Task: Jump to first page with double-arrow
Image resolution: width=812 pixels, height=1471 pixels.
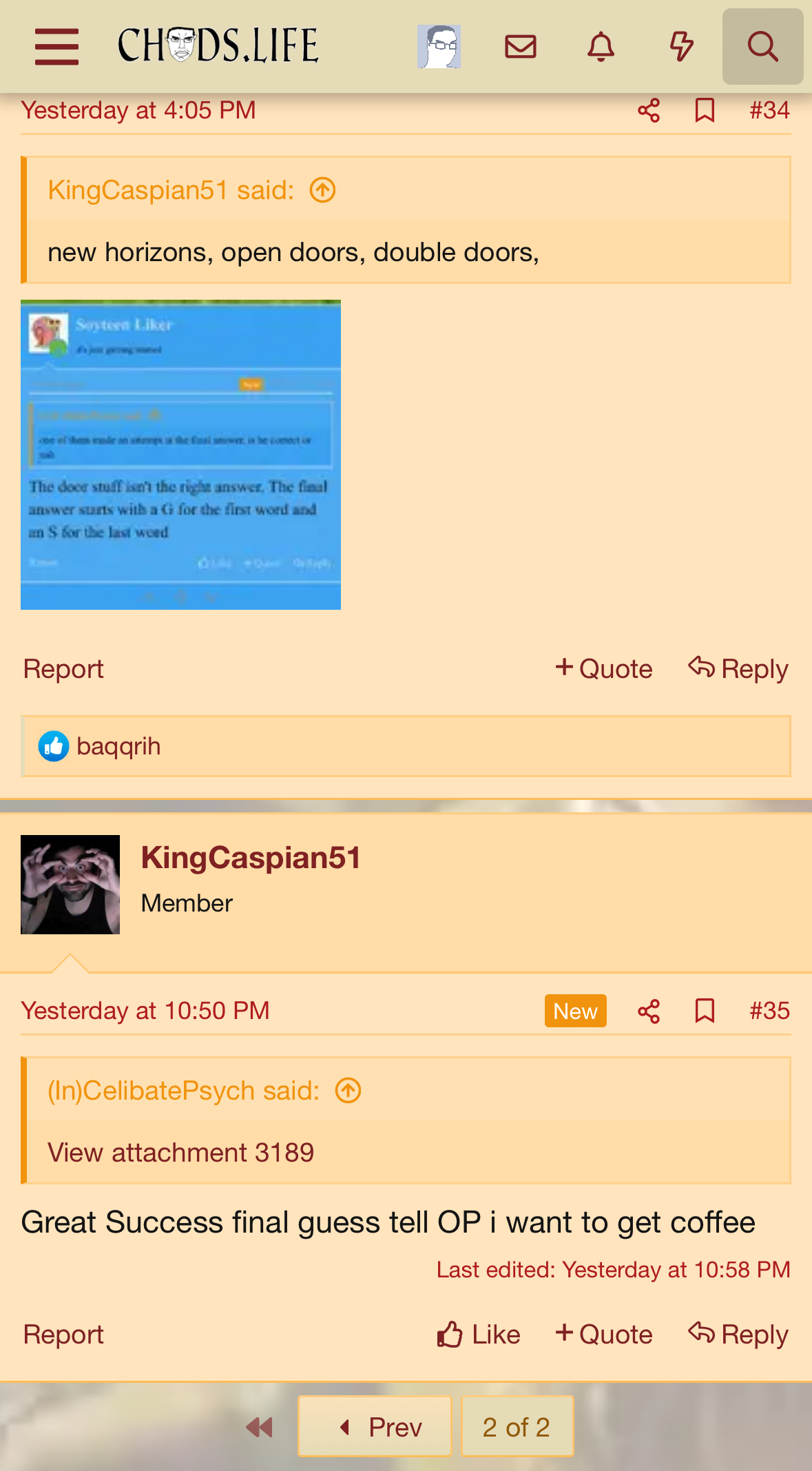Action: 260,1427
